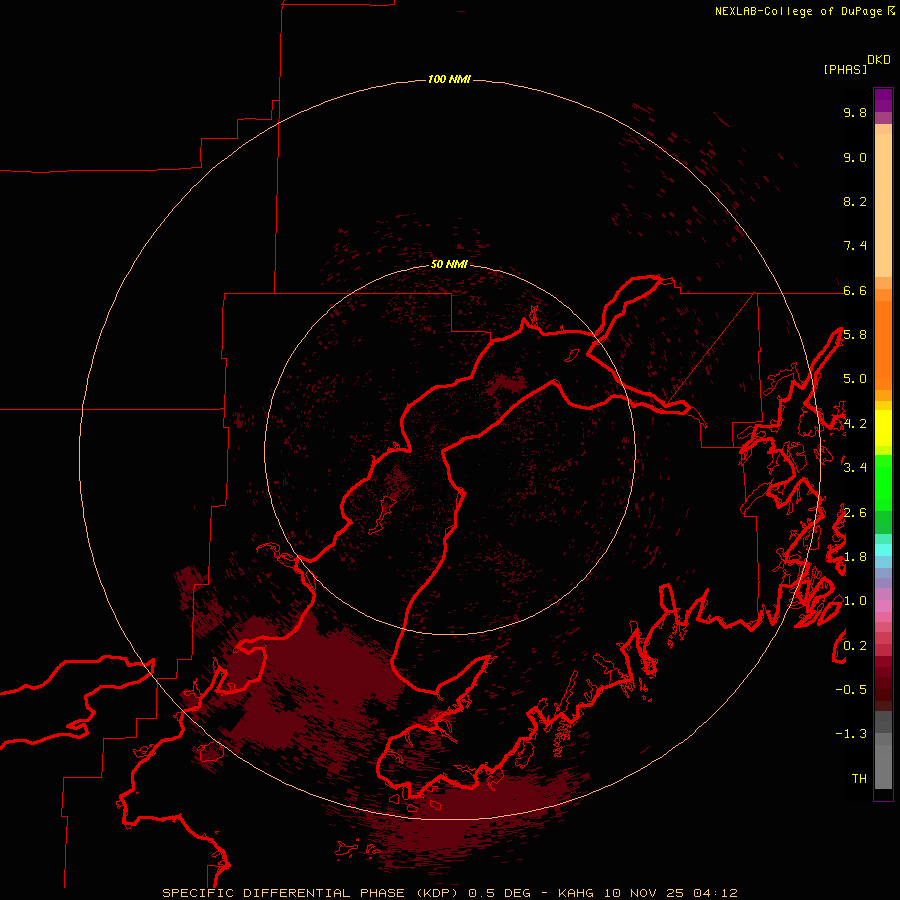Click the DKD units label above the color bar

tap(879, 60)
